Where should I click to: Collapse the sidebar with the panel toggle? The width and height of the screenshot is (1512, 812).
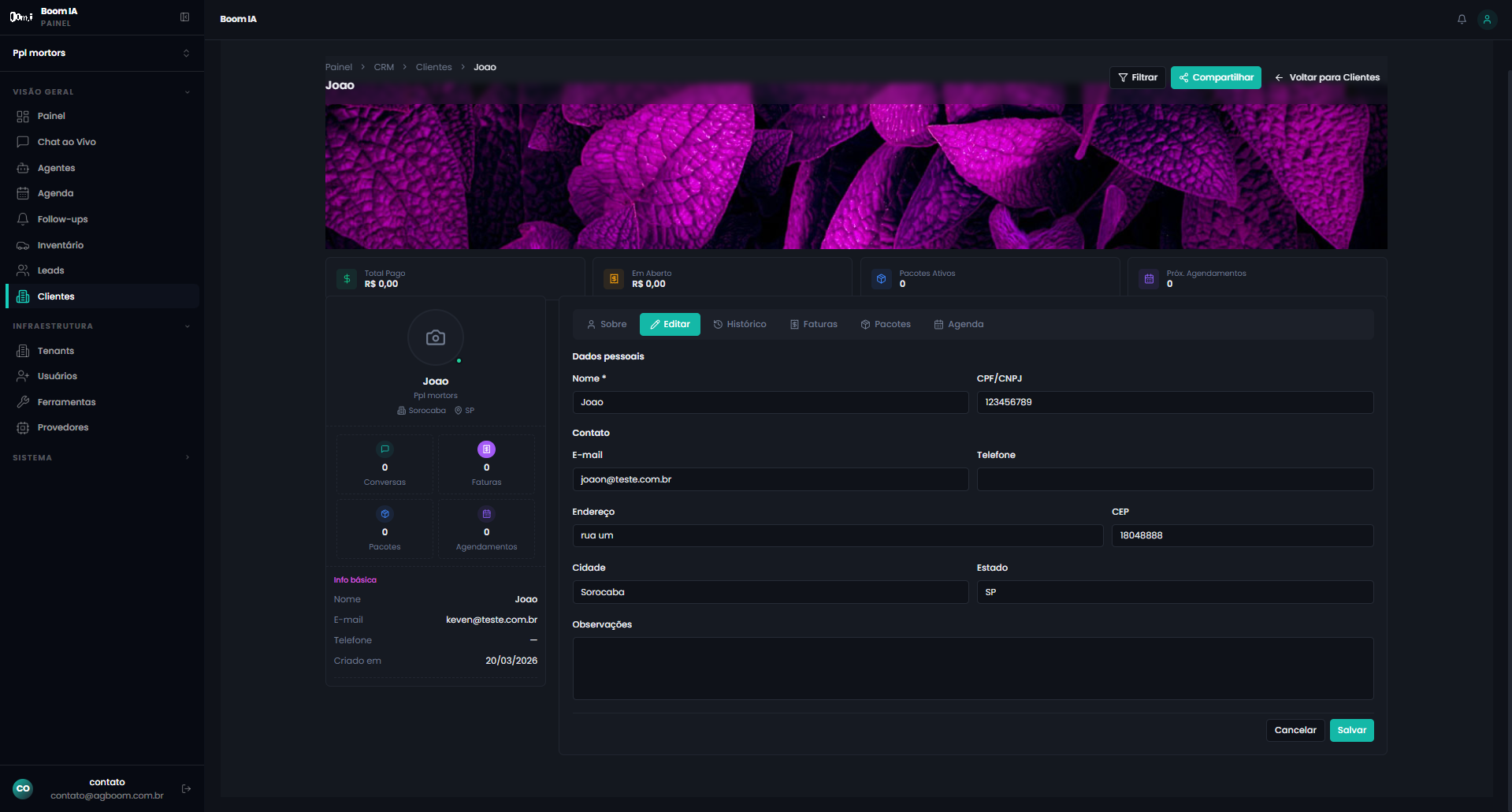coord(184,17)
